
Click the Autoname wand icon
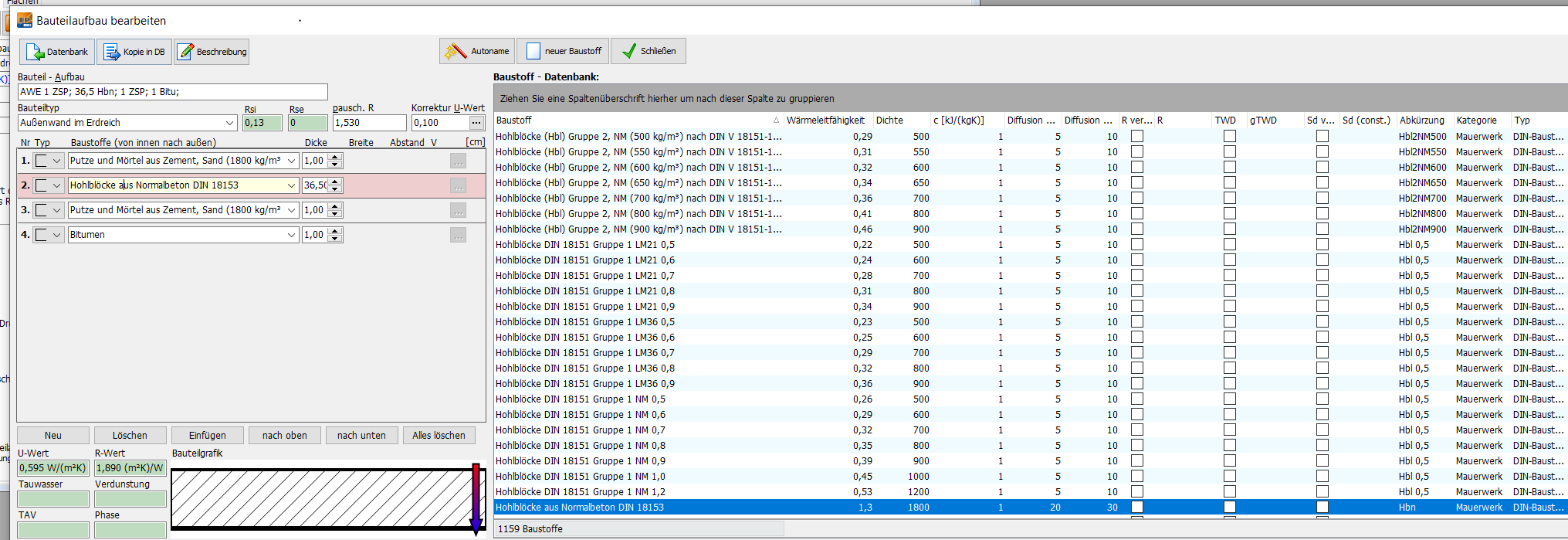pyautogui.click(x=455, y=51)
